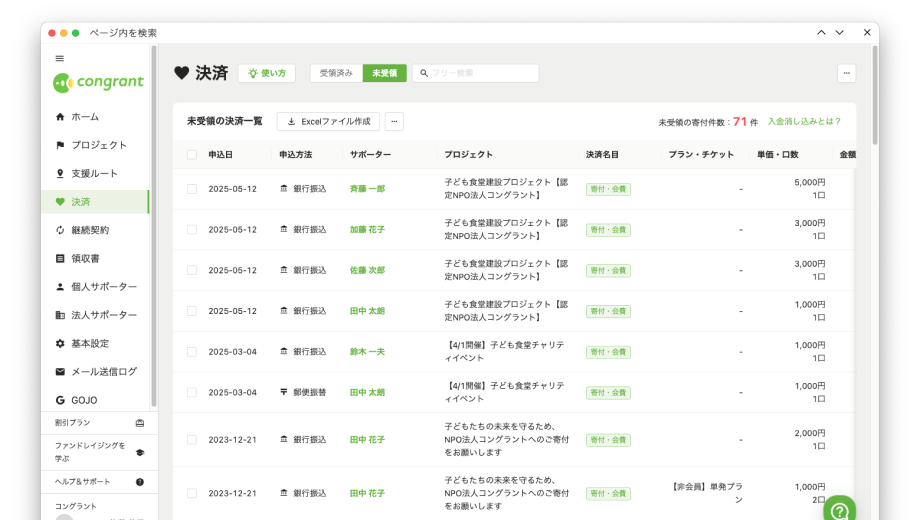Switch to the 受領済み tab

(x=336, y=73)
